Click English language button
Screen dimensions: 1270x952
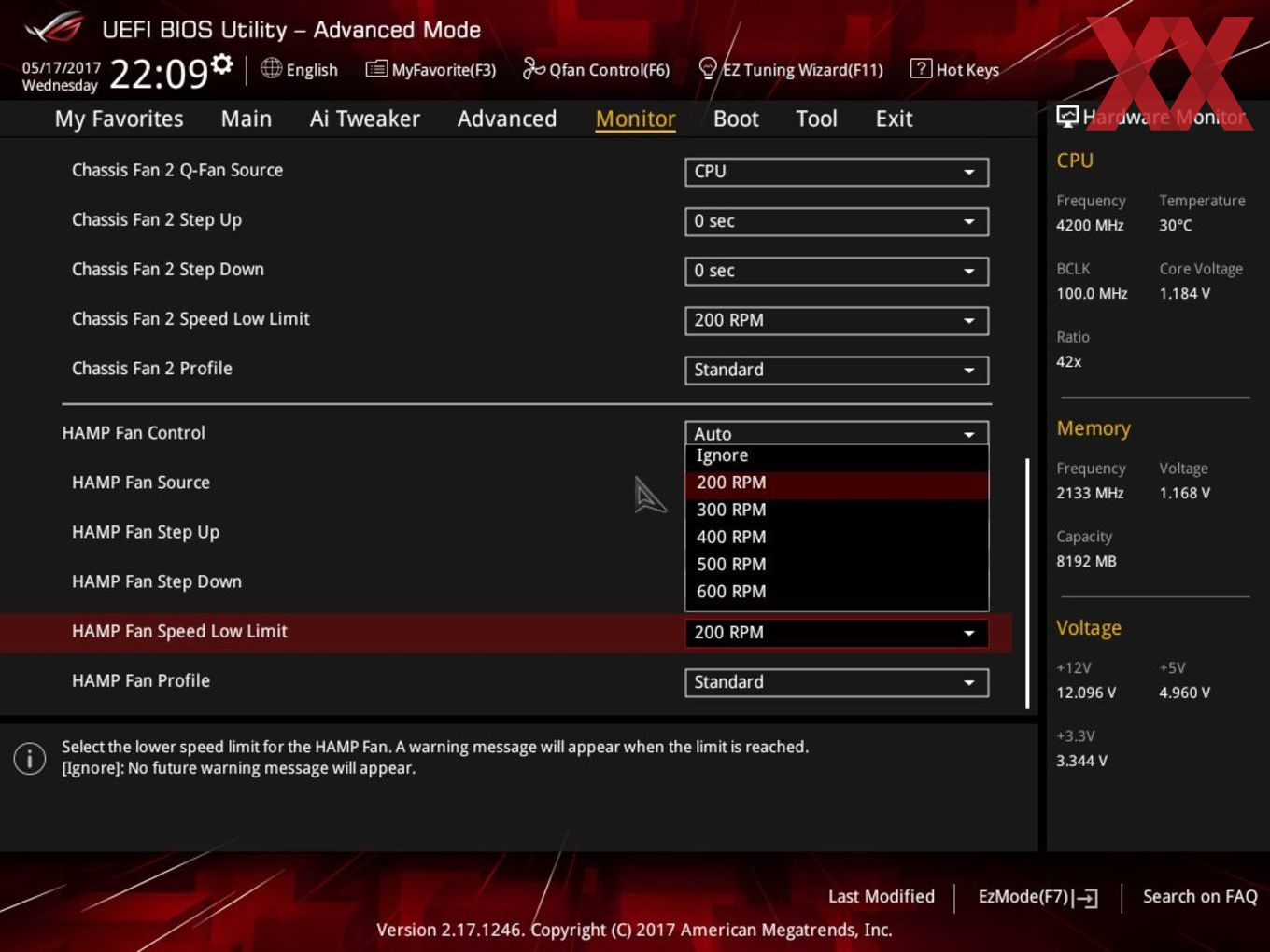(x=300, y=69)
